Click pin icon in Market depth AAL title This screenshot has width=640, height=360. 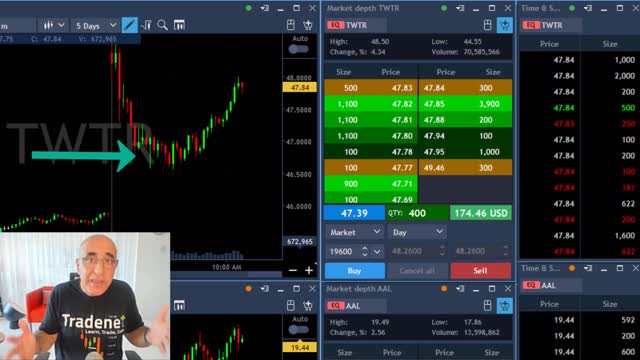(460, 289)
